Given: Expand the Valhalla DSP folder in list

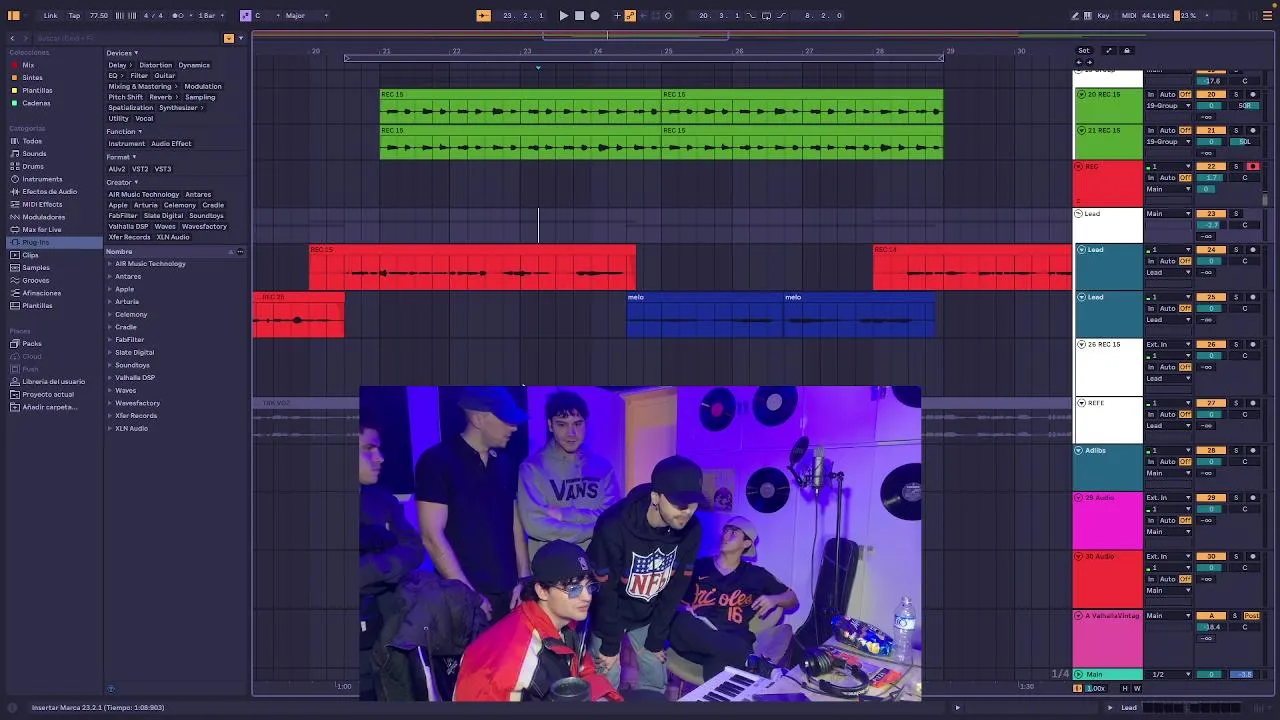Looking at the screenshot, I should click(x=110, y=377).
